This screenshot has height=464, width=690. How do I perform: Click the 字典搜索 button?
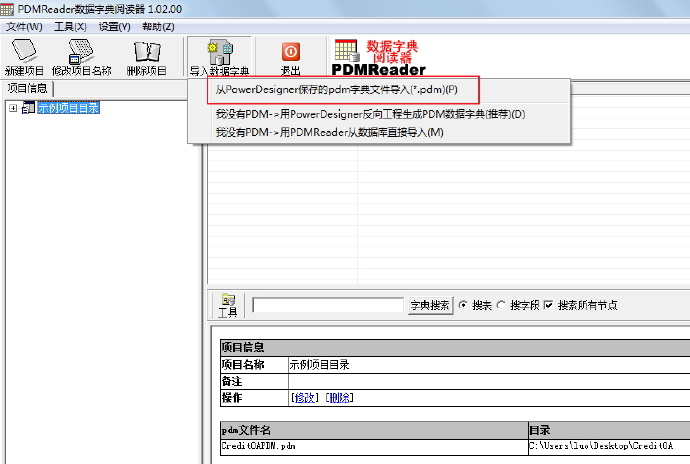[x=430, y=305]
